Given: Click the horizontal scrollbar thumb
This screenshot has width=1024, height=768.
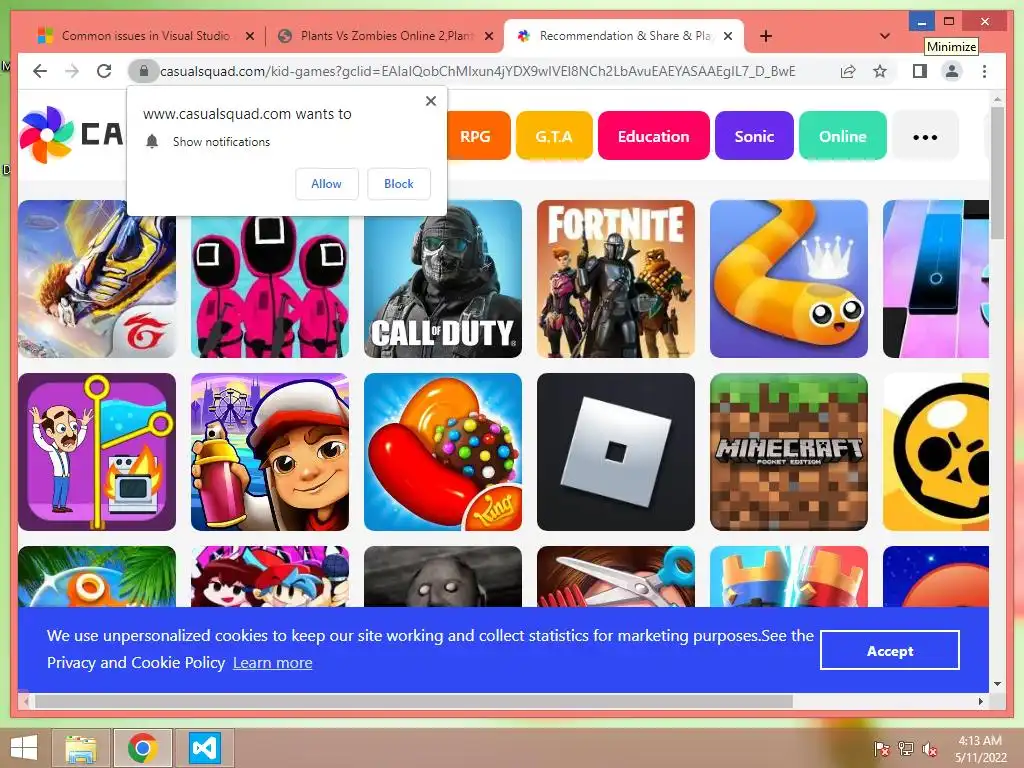Looking at the screenshot, I should [x=413, y=701].
